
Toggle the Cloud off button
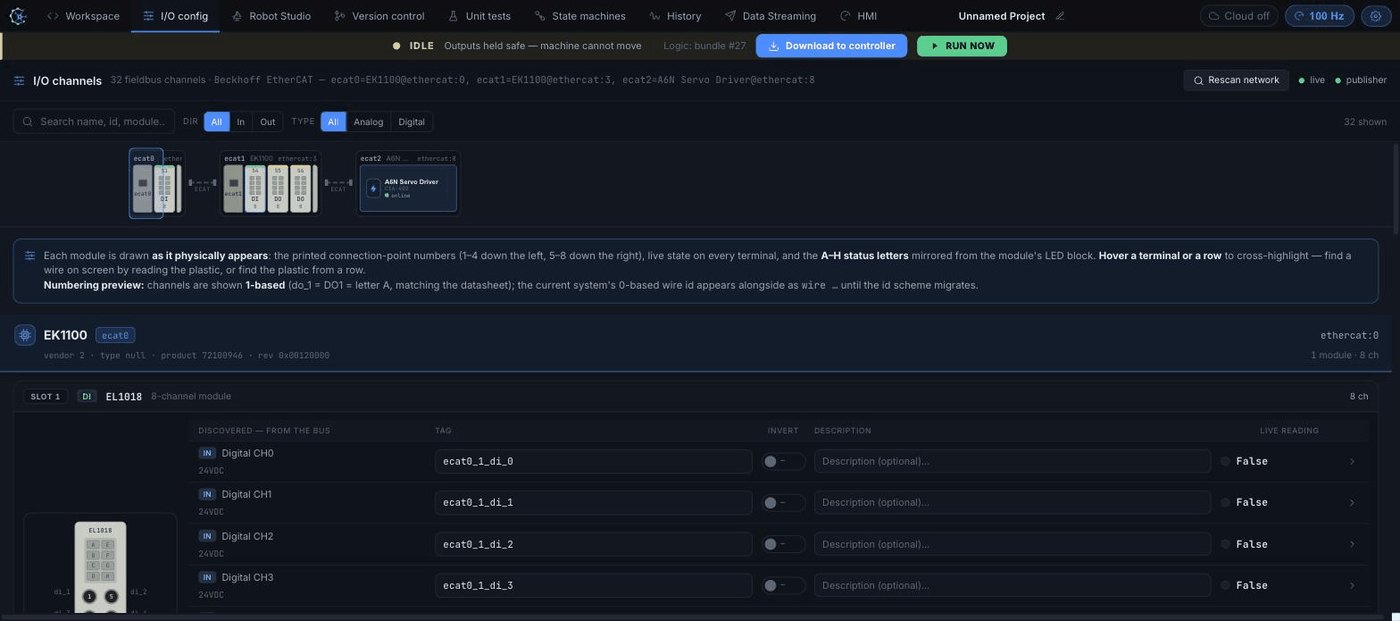1239,16
